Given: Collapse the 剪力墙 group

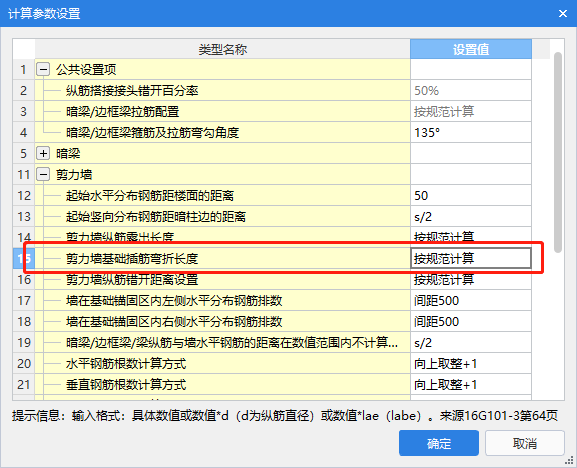Looking at the screenshot, I should 43,174.
